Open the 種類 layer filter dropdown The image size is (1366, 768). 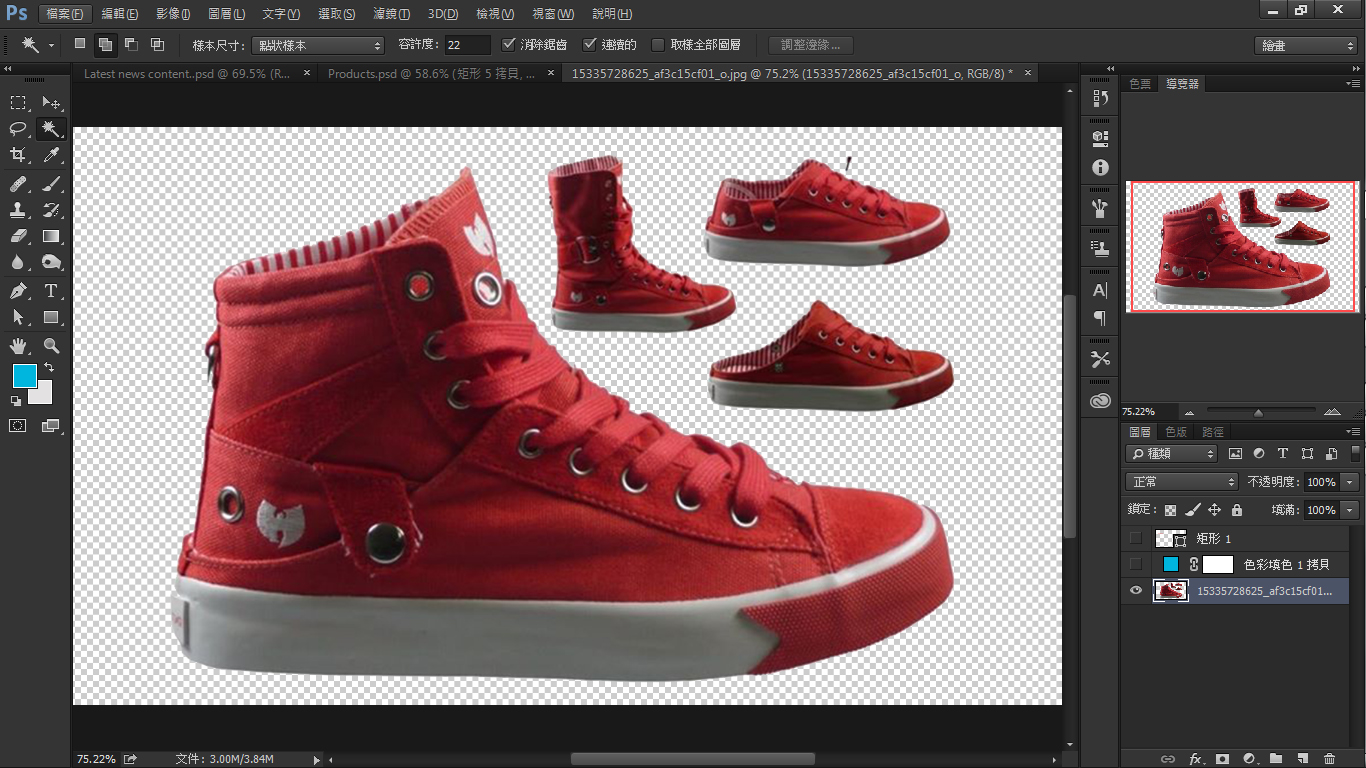1171,453
